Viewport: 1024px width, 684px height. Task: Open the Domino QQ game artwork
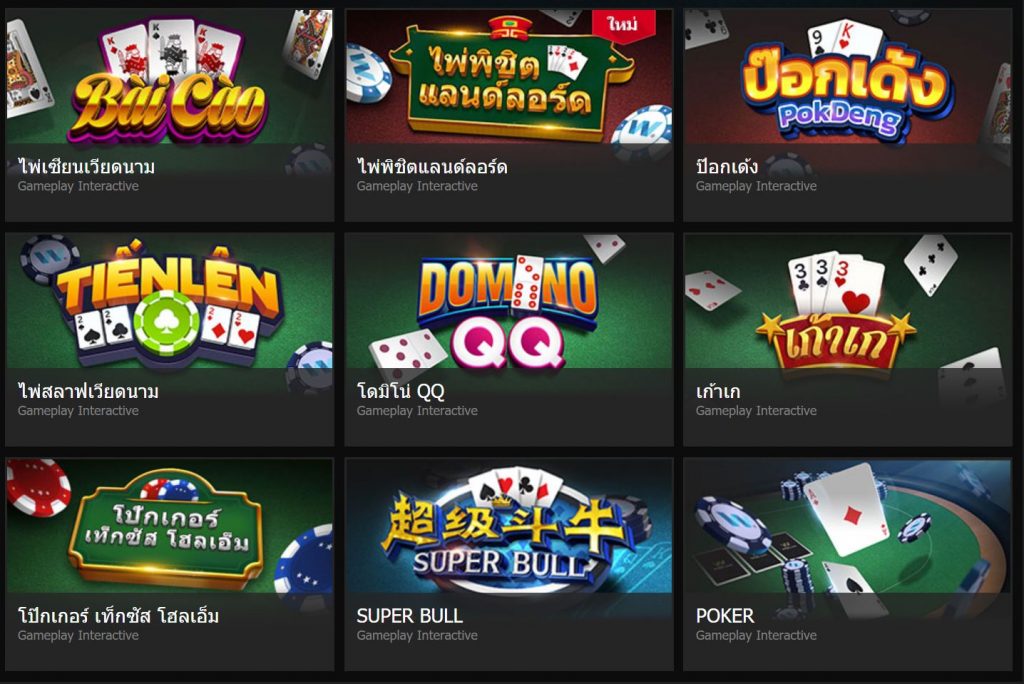tap(509, 301)
